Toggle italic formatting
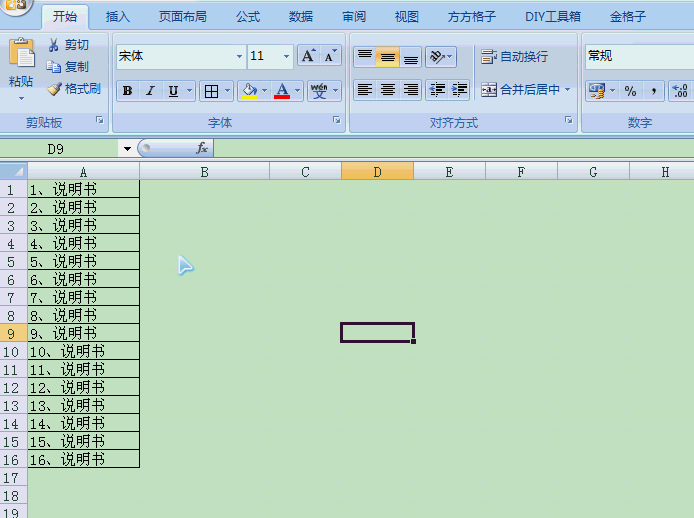Viewport: 694px width, 518px height. (150, 92)
